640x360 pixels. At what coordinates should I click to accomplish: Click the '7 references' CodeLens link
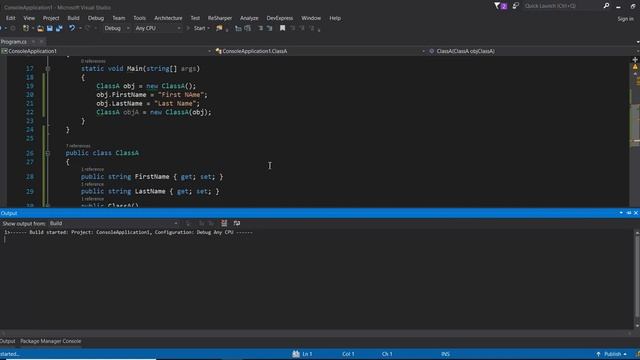(x=78, y=146)
